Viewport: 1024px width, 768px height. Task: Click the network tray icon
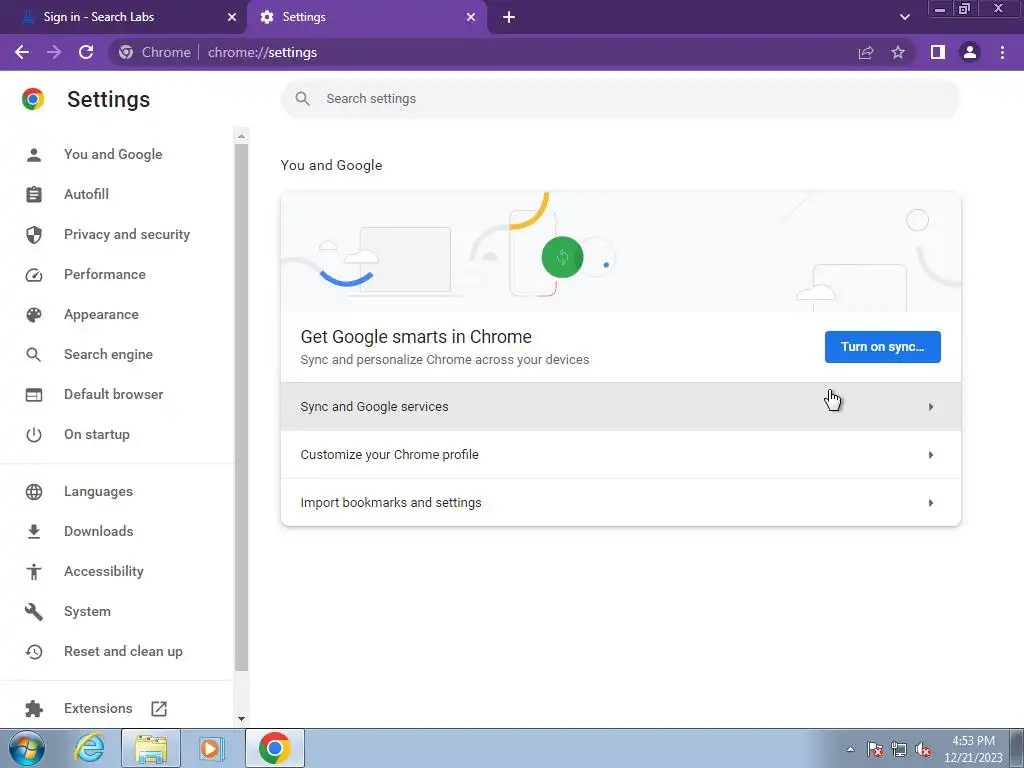[899, 749]
